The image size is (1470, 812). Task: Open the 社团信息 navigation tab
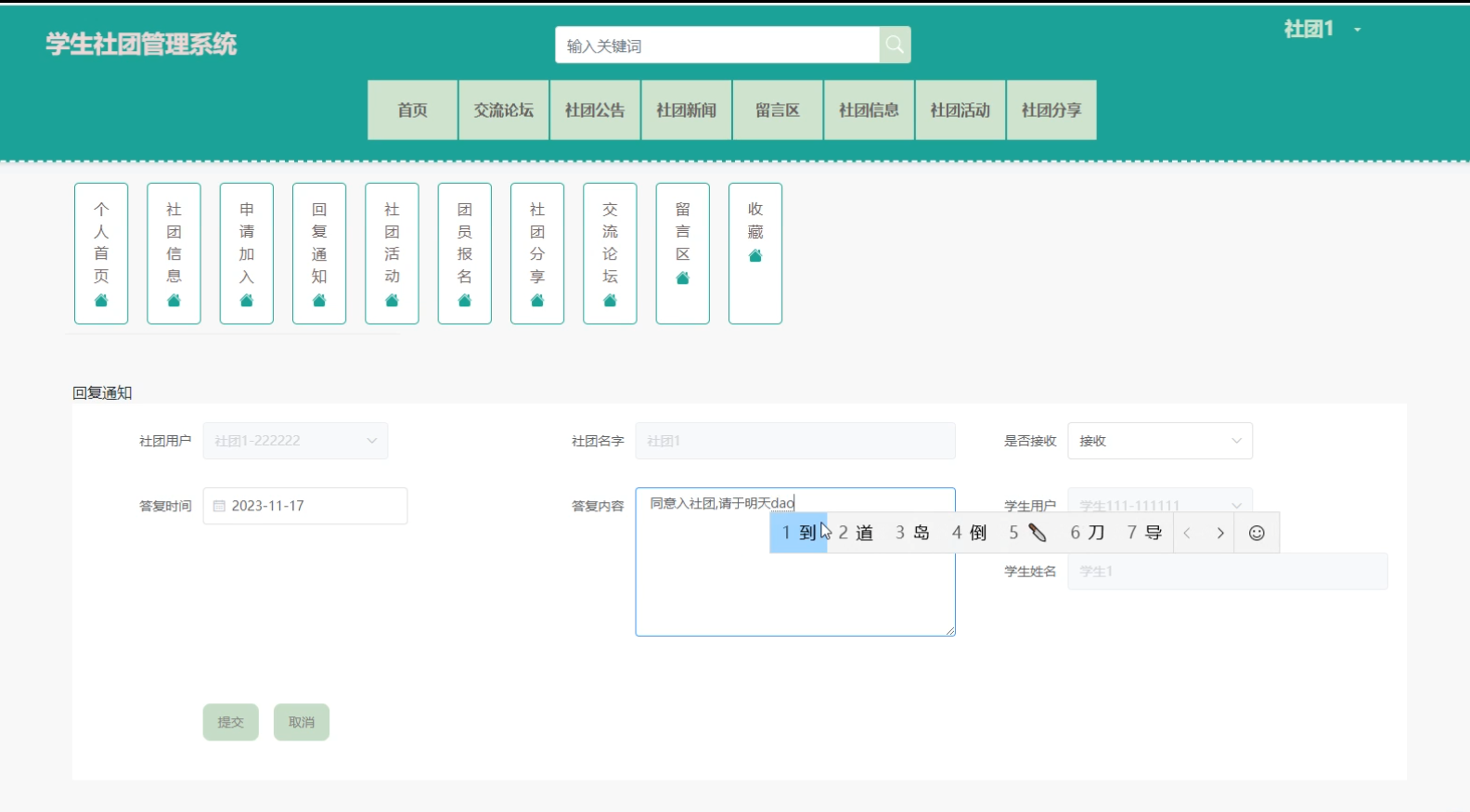(870, 110)
